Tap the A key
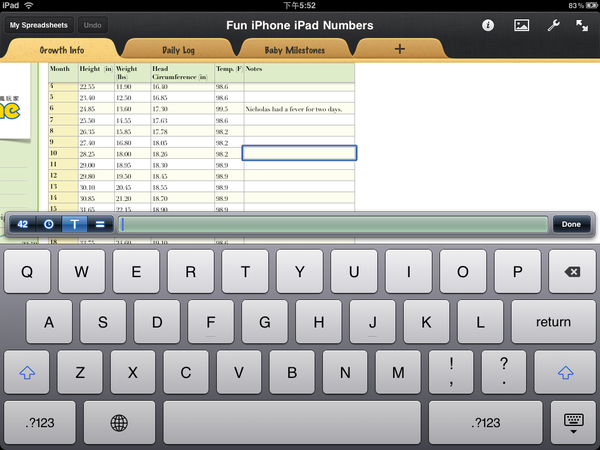Image resolution: width=600 pixels, height=450 pixels. [49, 322]
